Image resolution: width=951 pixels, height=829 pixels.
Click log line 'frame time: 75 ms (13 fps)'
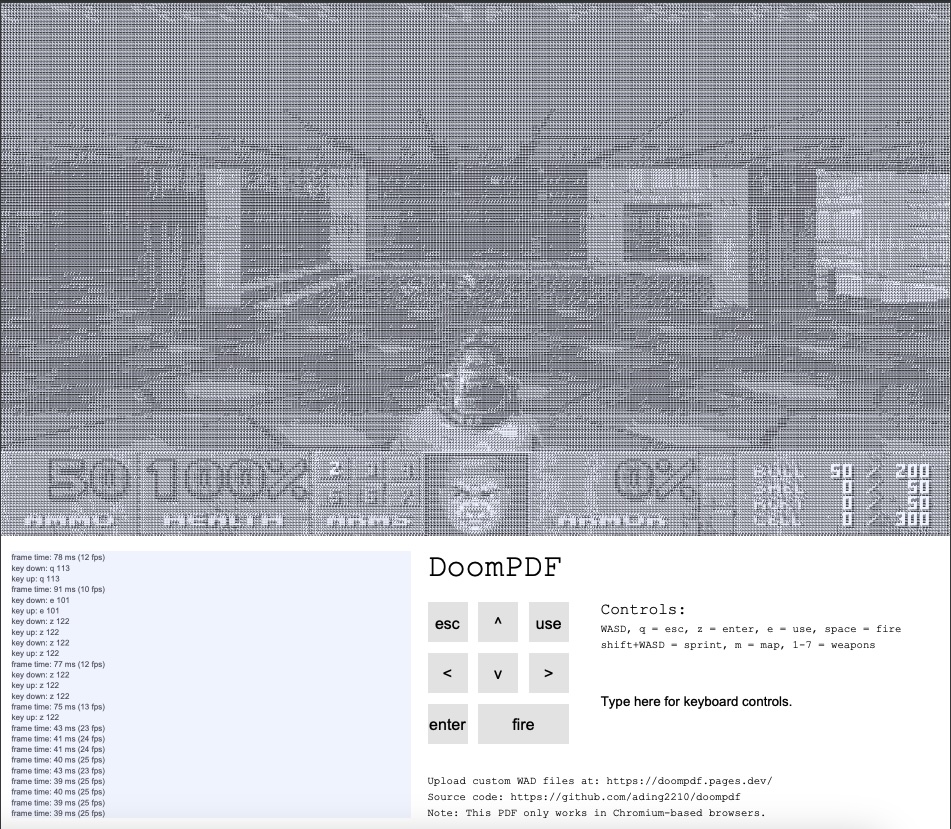(58, 706)
